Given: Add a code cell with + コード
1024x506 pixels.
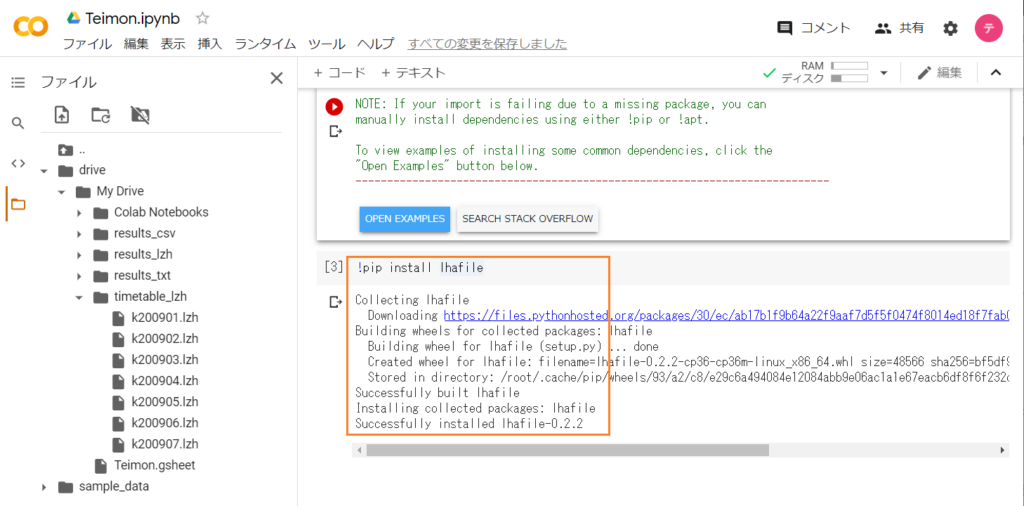Looking at the screenshot, I should click(x=339, y=72).
